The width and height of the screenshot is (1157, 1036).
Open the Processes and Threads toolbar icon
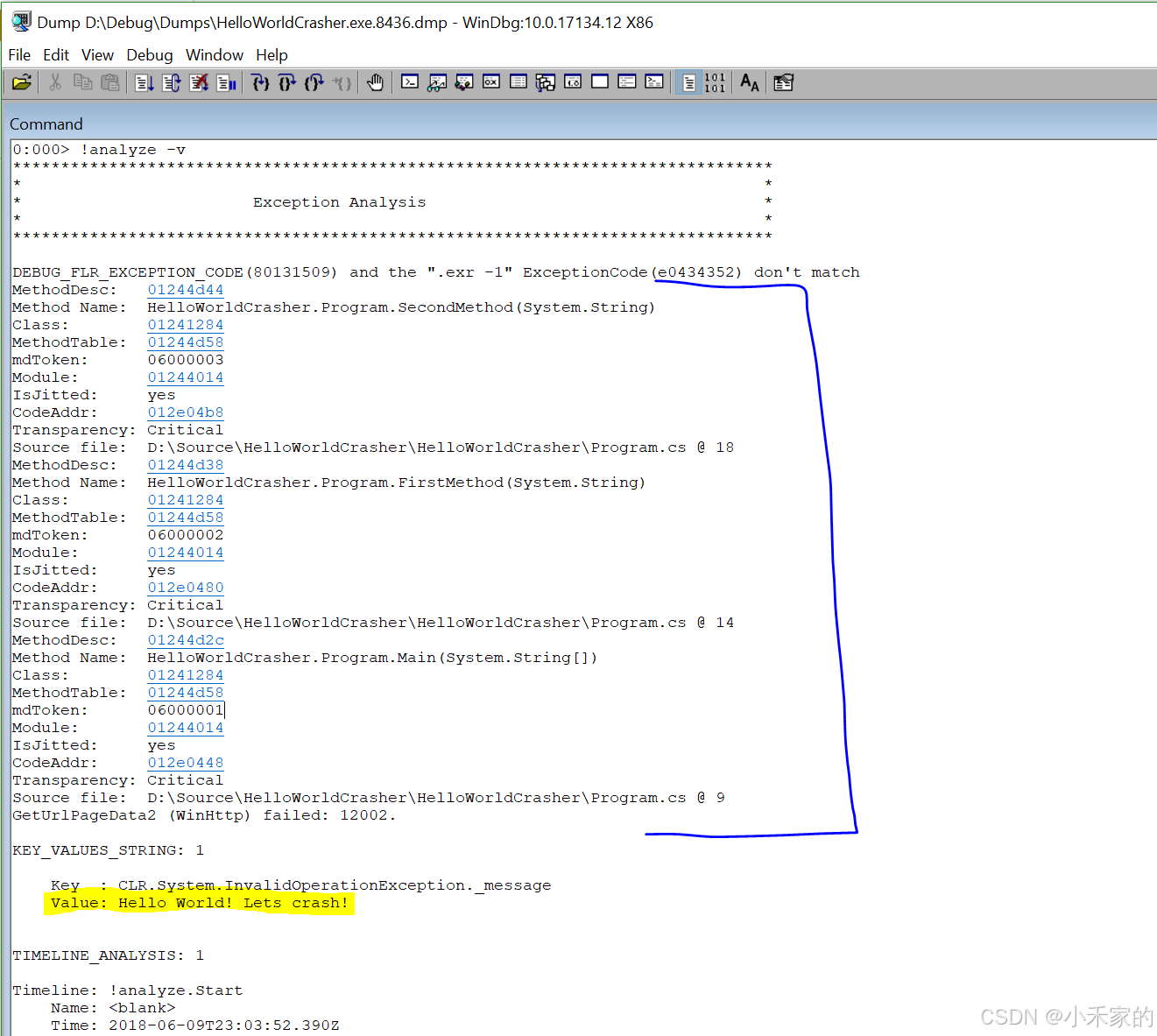click(x=627, y=82)
